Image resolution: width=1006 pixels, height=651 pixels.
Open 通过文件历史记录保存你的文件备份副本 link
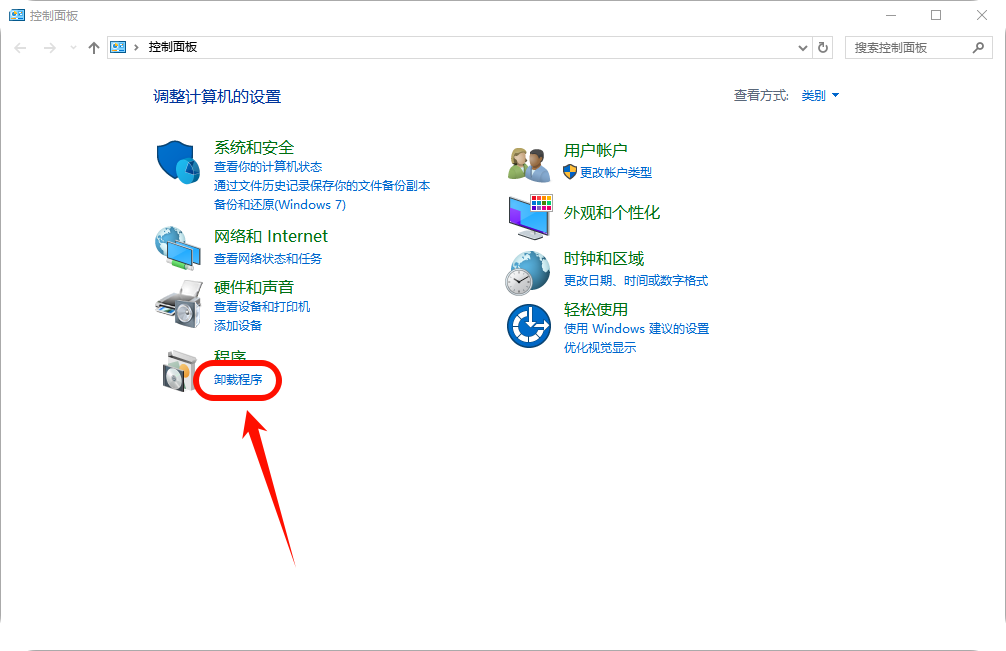coord(322,185)
